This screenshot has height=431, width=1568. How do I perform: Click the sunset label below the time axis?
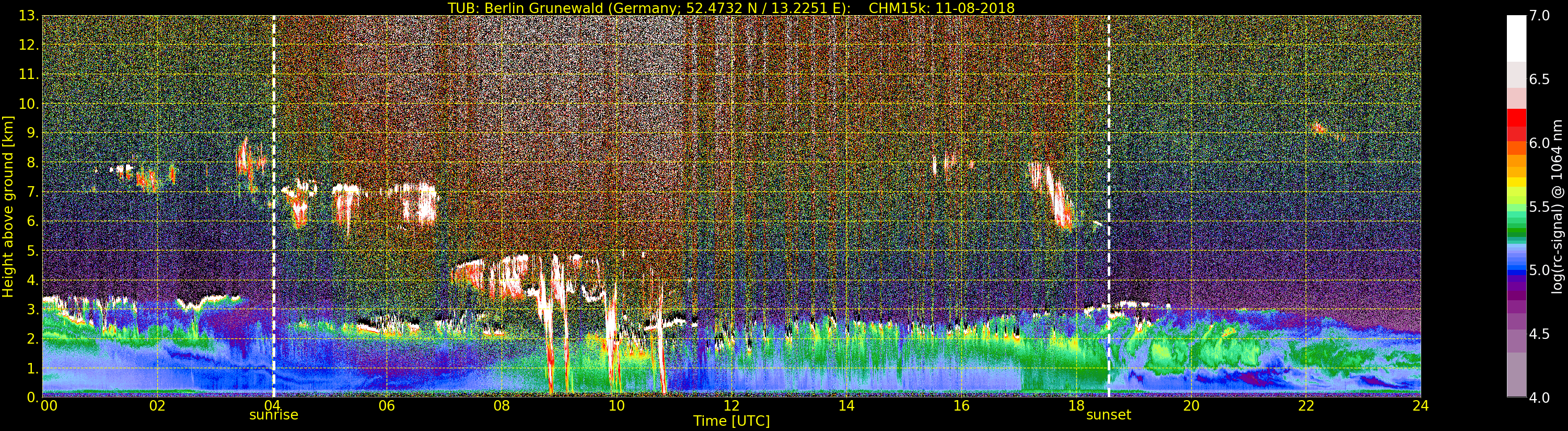tap(1108, 415)
